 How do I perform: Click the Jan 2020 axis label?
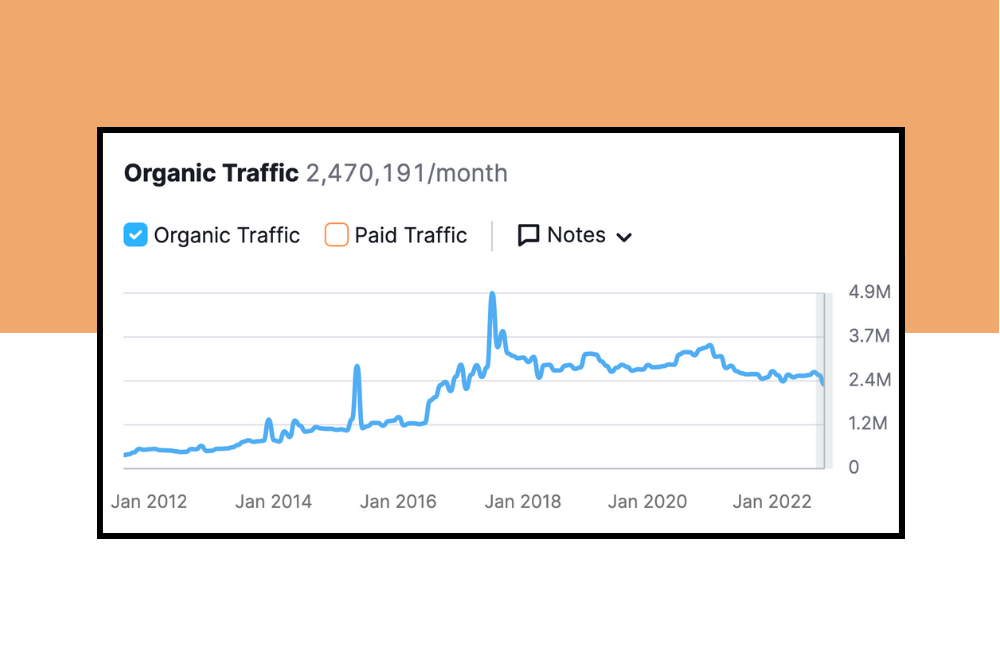(648, 501)
